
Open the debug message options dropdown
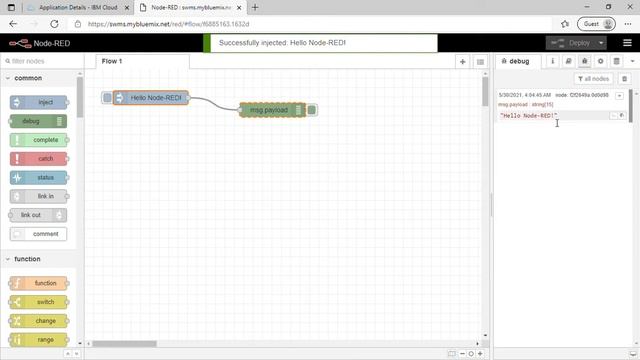(x=619, y=96)
